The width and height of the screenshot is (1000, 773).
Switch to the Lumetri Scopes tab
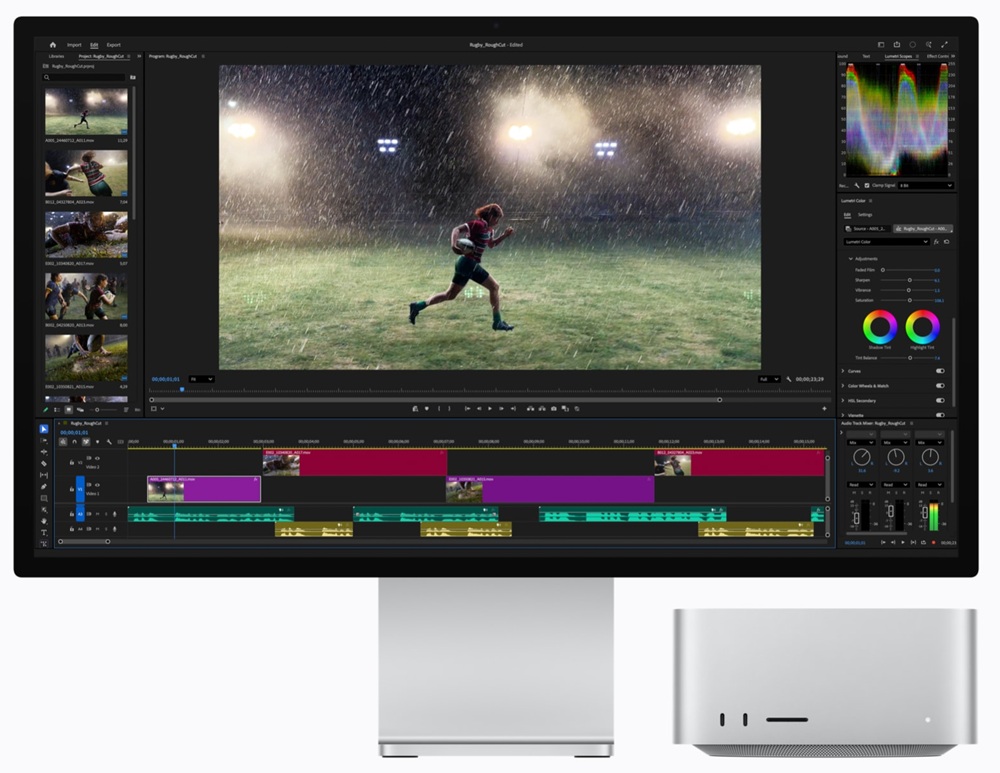(x=898, y=56)
